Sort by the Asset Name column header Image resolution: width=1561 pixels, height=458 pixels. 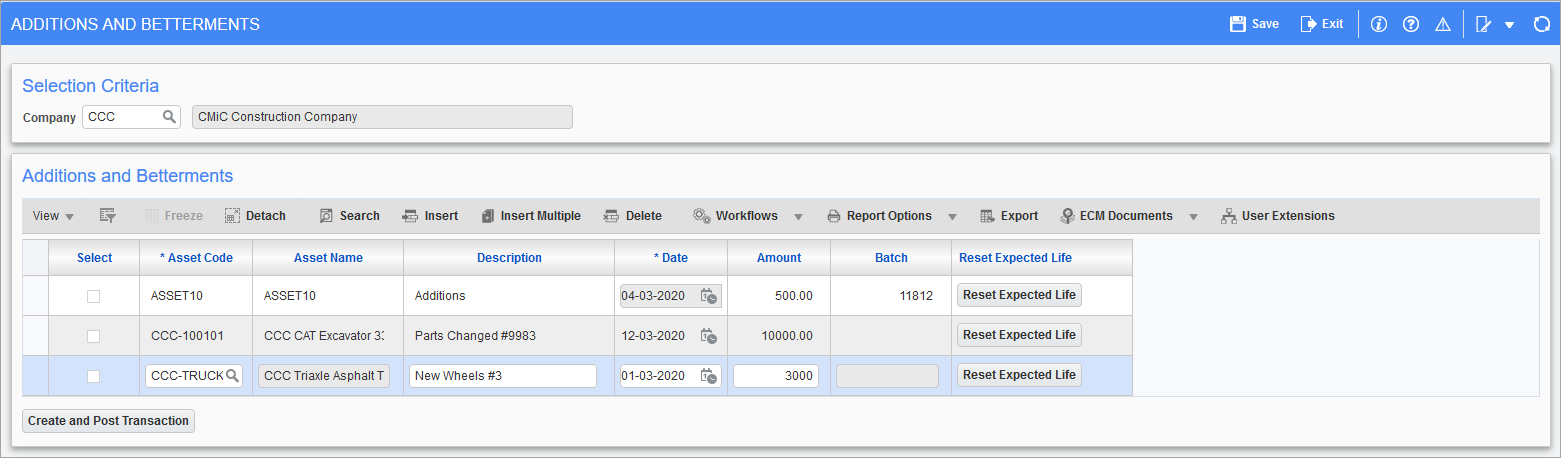coord(328,258)
